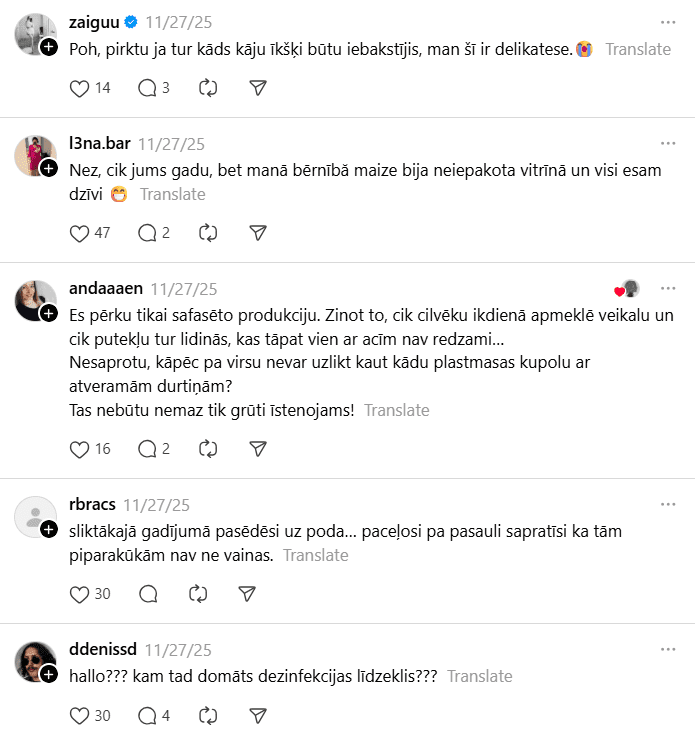This screenshot has height=736, width=695.
Task: Translate andaaaen's comment
Action: [x=396, y=410]
